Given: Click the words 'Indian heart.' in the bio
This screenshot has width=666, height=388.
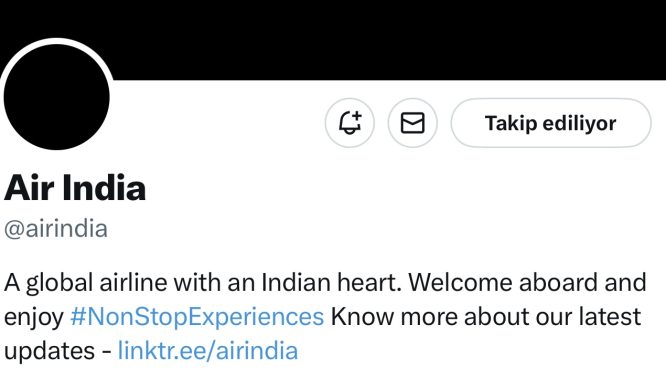Looking at the screenshot, I should pyautogui.click(x=331, y=282).
